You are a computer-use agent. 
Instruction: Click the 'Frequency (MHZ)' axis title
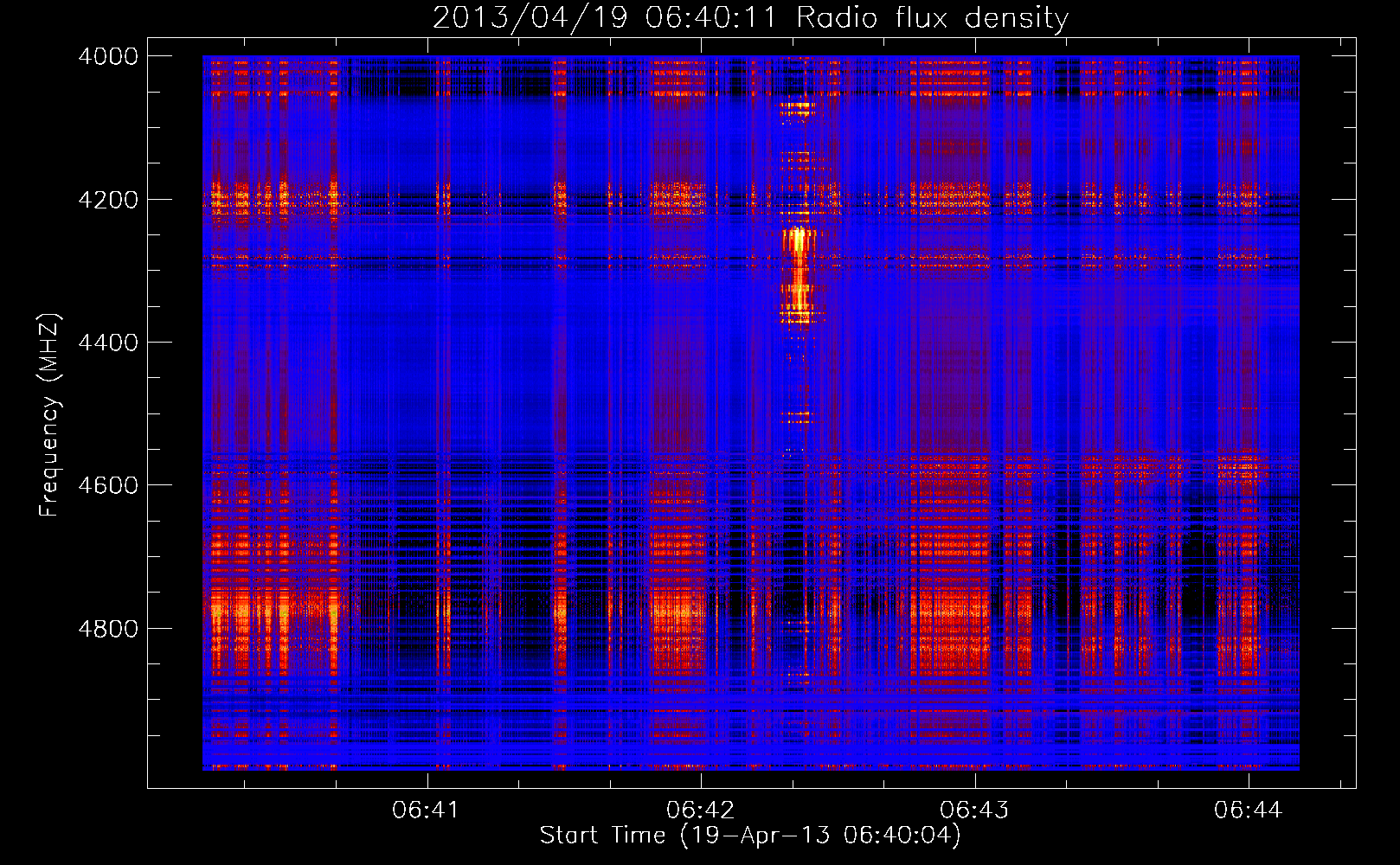pyautogui.click(x=49, y=415)
